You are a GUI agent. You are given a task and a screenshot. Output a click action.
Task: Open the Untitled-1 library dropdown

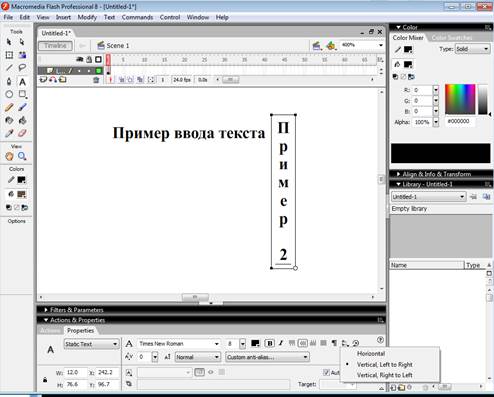pos(428,197)
